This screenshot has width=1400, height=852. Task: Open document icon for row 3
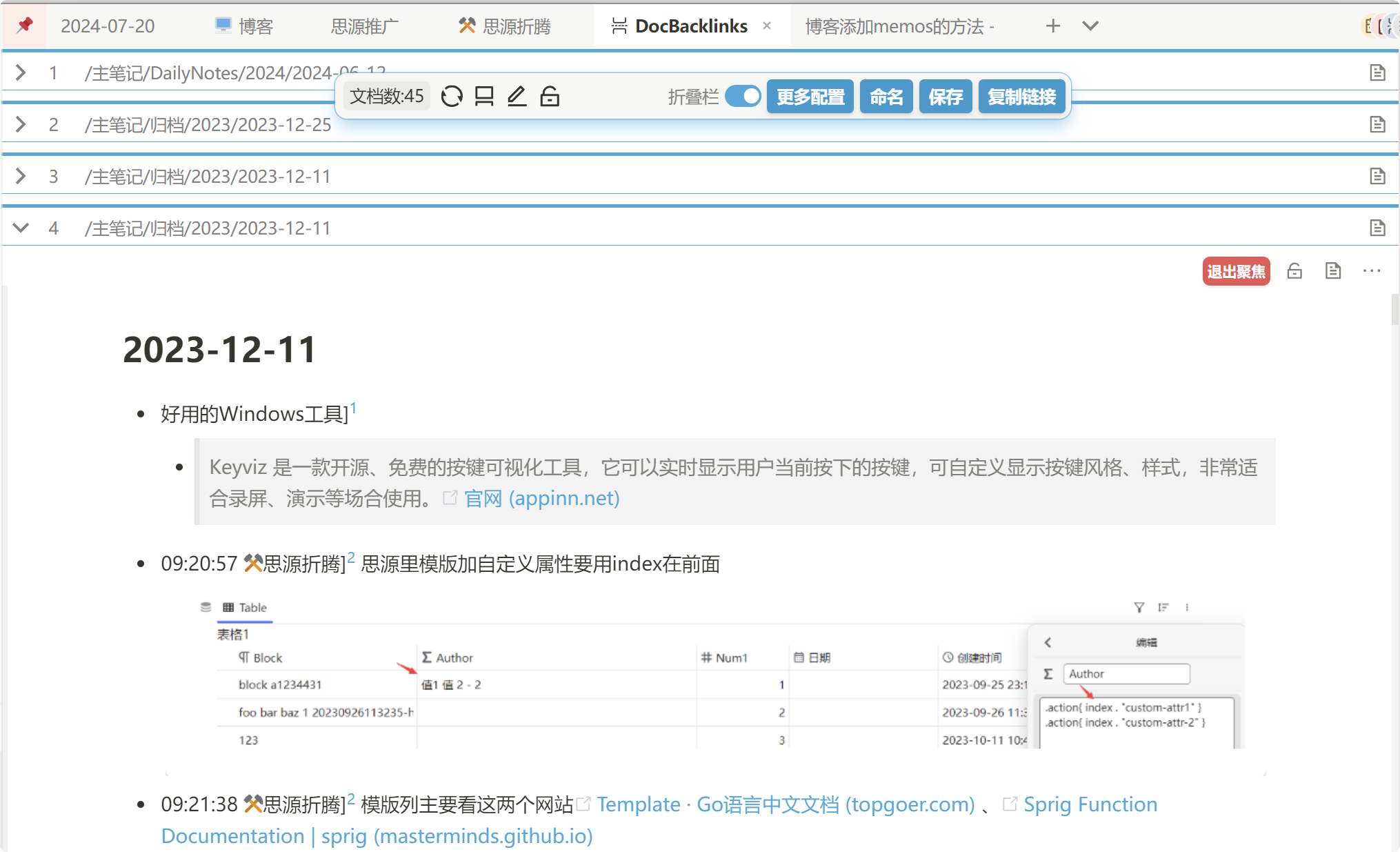click(x=1377, y=177)
